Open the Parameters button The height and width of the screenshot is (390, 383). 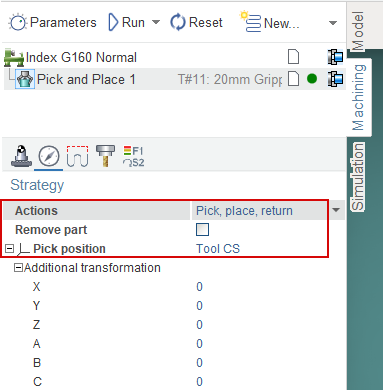[52, 23]
